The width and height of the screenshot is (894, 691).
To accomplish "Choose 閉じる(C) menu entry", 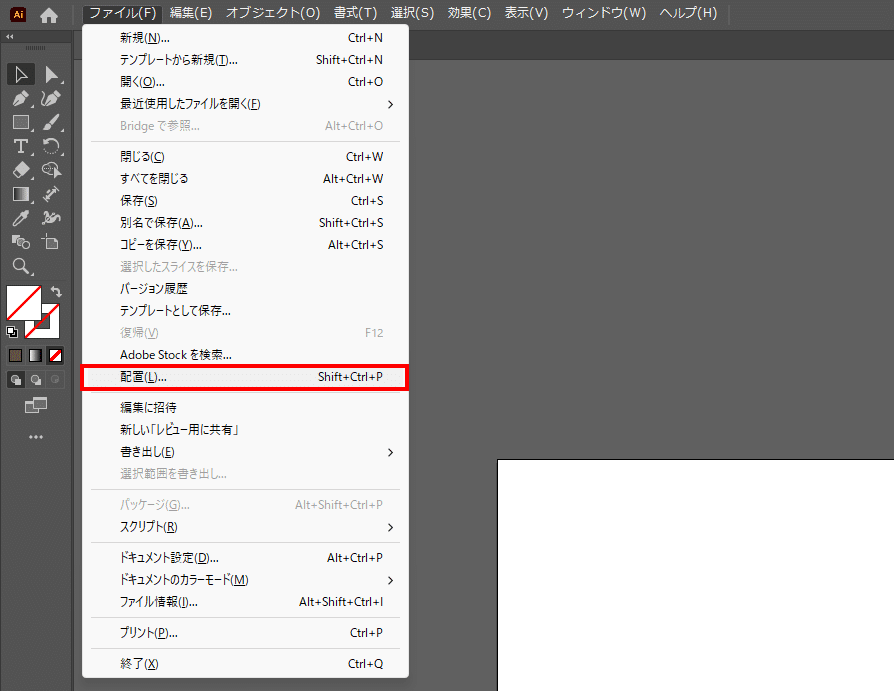I will pos(245,157).
